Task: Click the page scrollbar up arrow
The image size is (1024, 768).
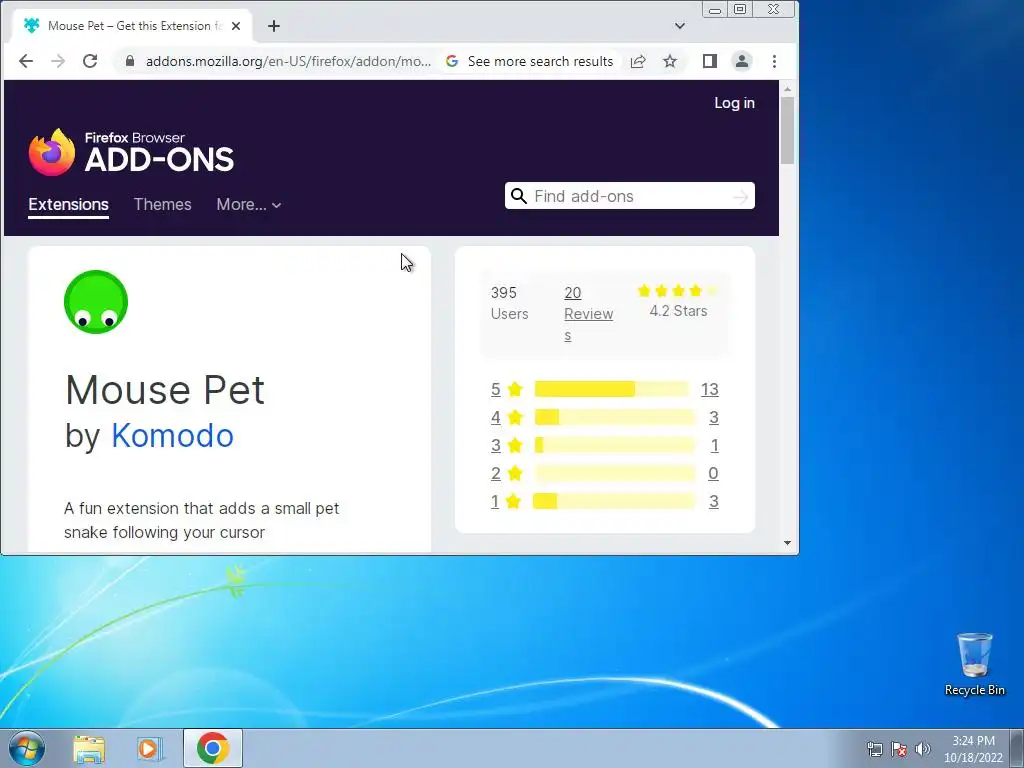Action: pos(788,89)
